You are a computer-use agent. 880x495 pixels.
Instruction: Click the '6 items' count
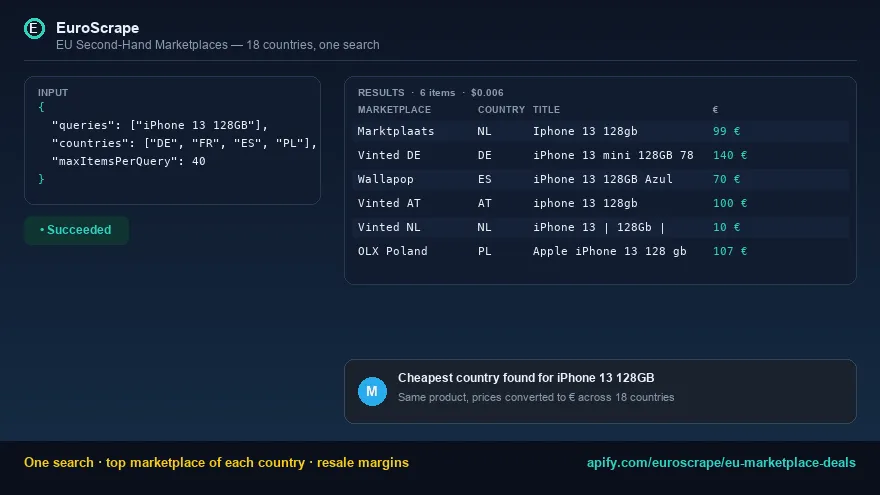pos(437,93)
